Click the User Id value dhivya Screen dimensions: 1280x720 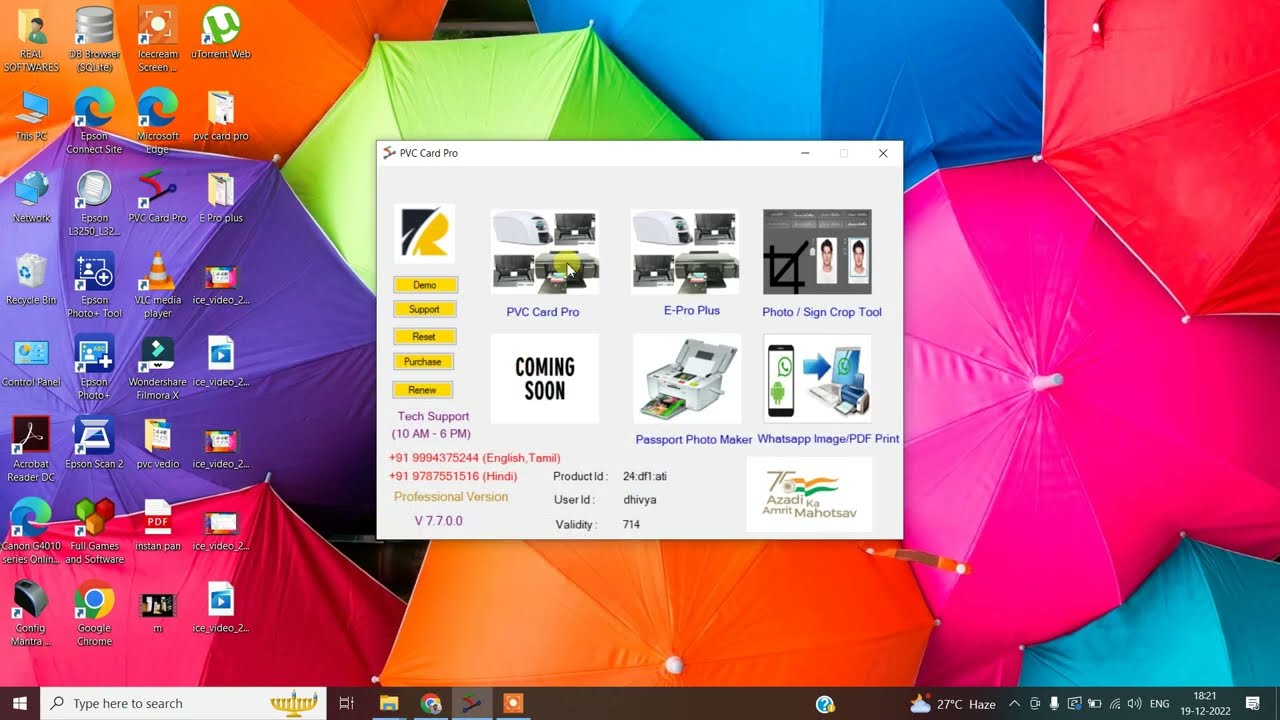pos(640,500)
